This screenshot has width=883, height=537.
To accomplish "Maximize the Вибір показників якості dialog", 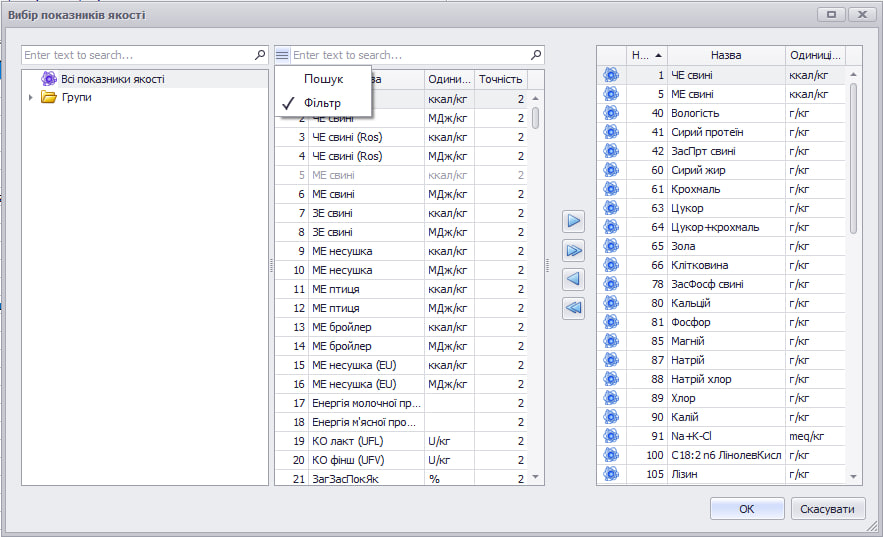I will coord(831,15).
